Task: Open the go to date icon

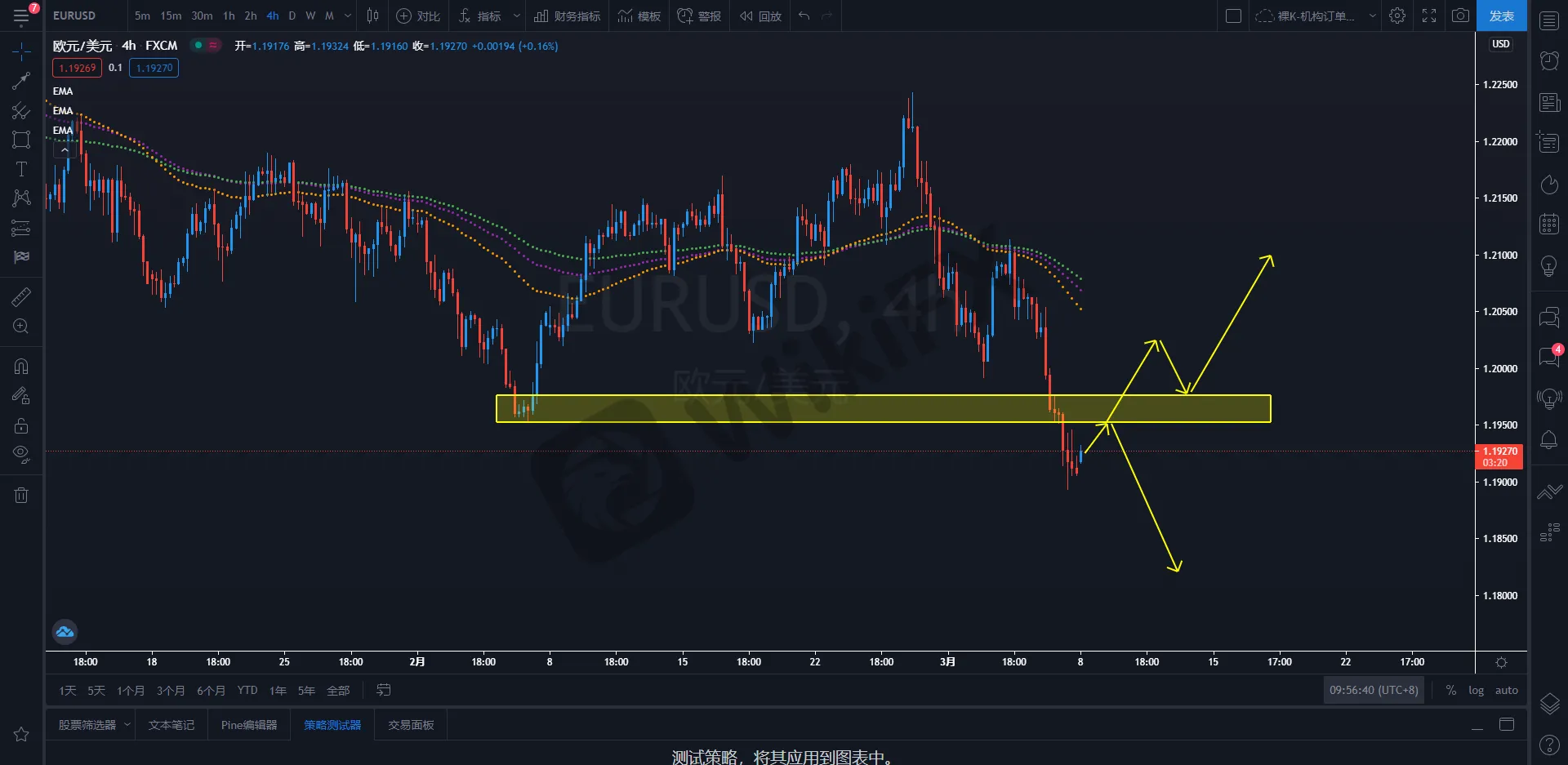Action: pos(383,691)
